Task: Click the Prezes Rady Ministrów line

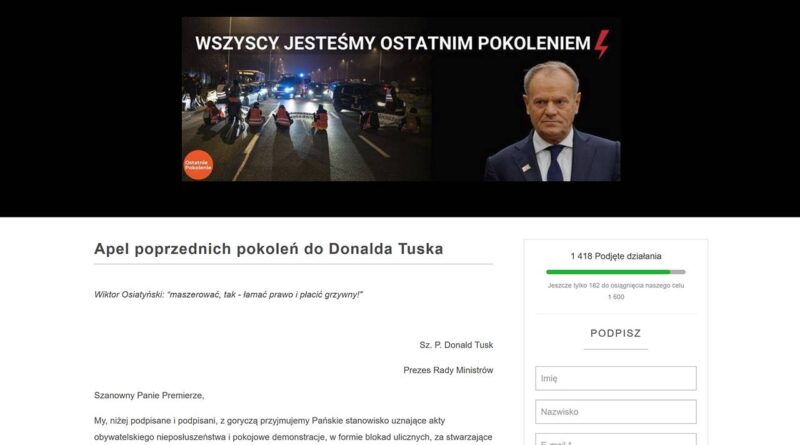Action: pos(448,370)
